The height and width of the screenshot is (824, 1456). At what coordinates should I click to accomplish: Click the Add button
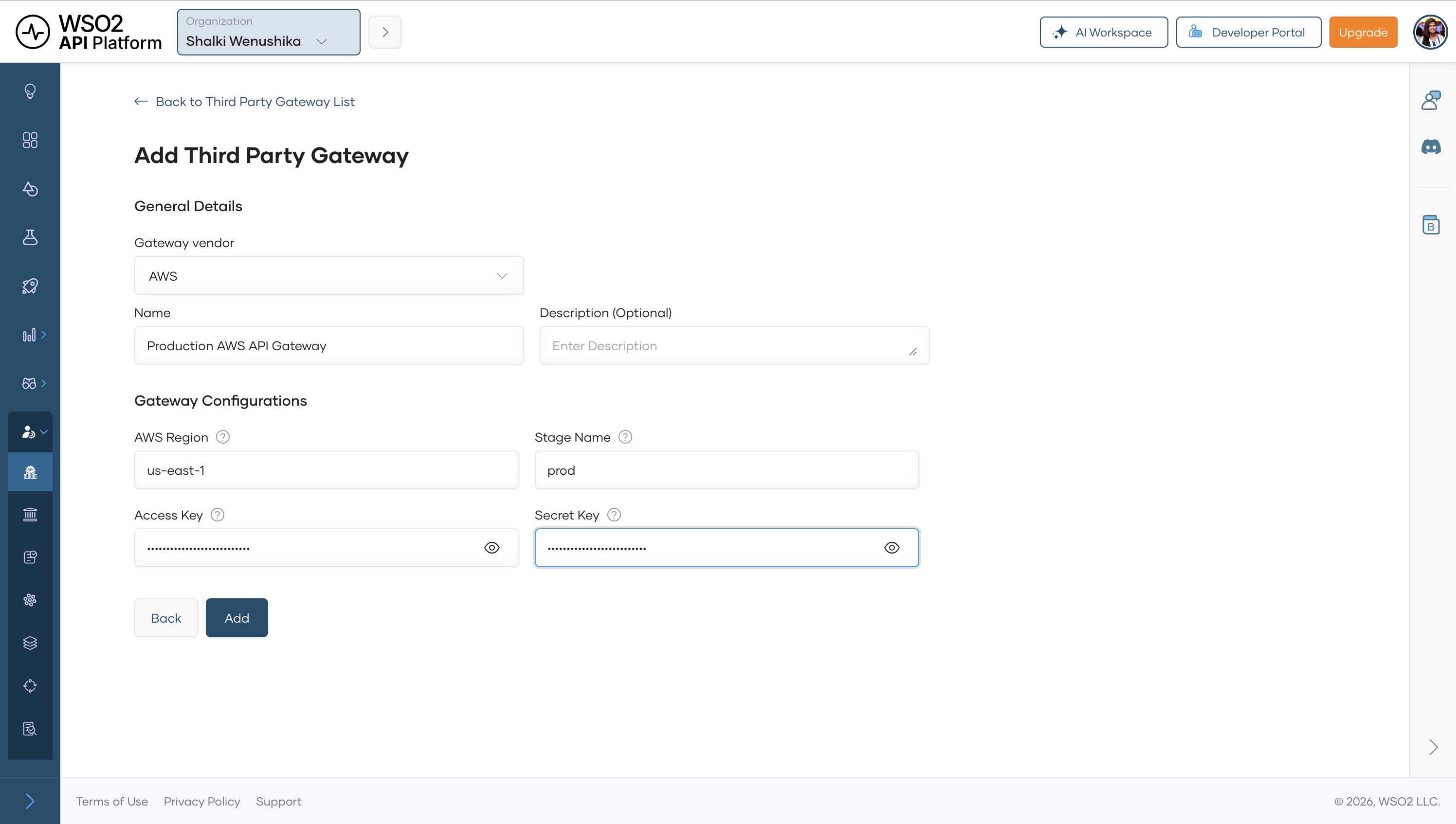coord(237,617)
